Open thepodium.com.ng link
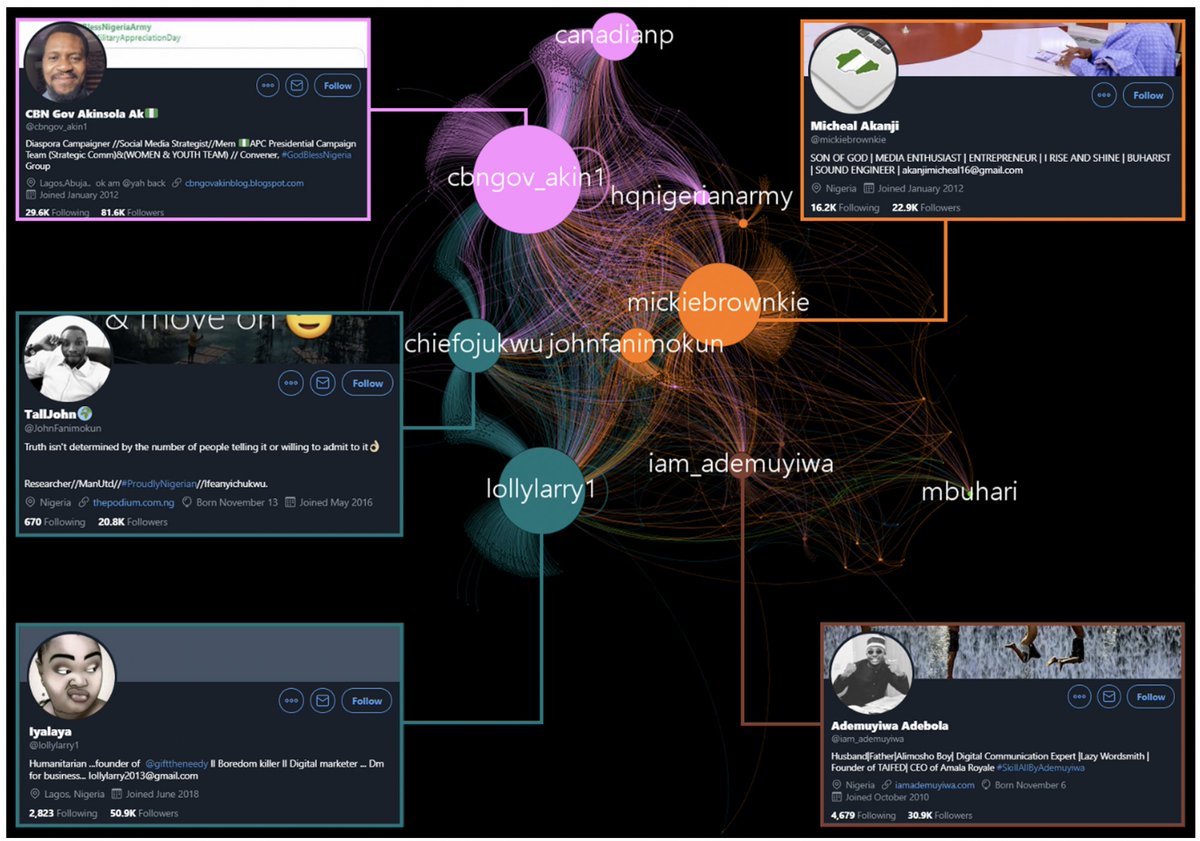Viewport: 1200px width, 841px height. coord(133,502)
